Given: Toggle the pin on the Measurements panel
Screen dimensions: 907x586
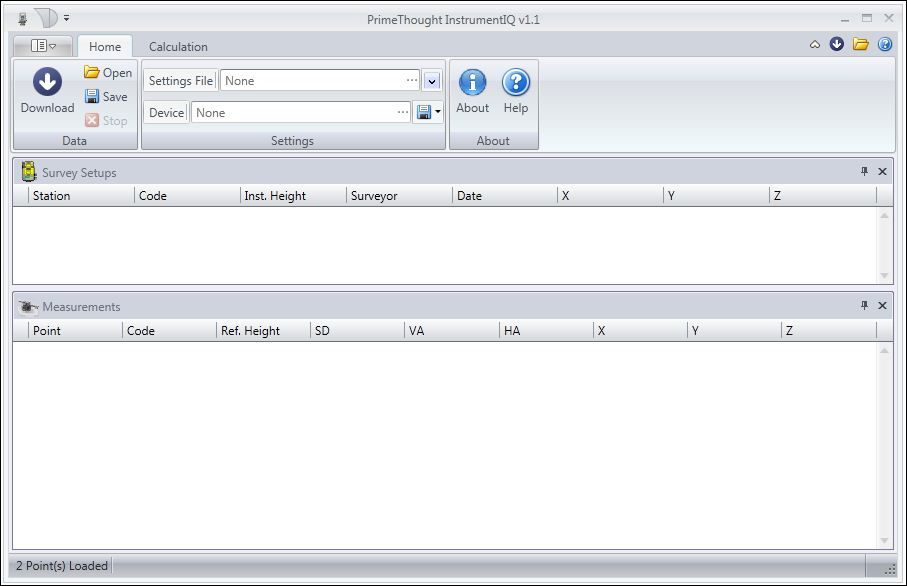Looking at the screenshot, I should (866, 306).
